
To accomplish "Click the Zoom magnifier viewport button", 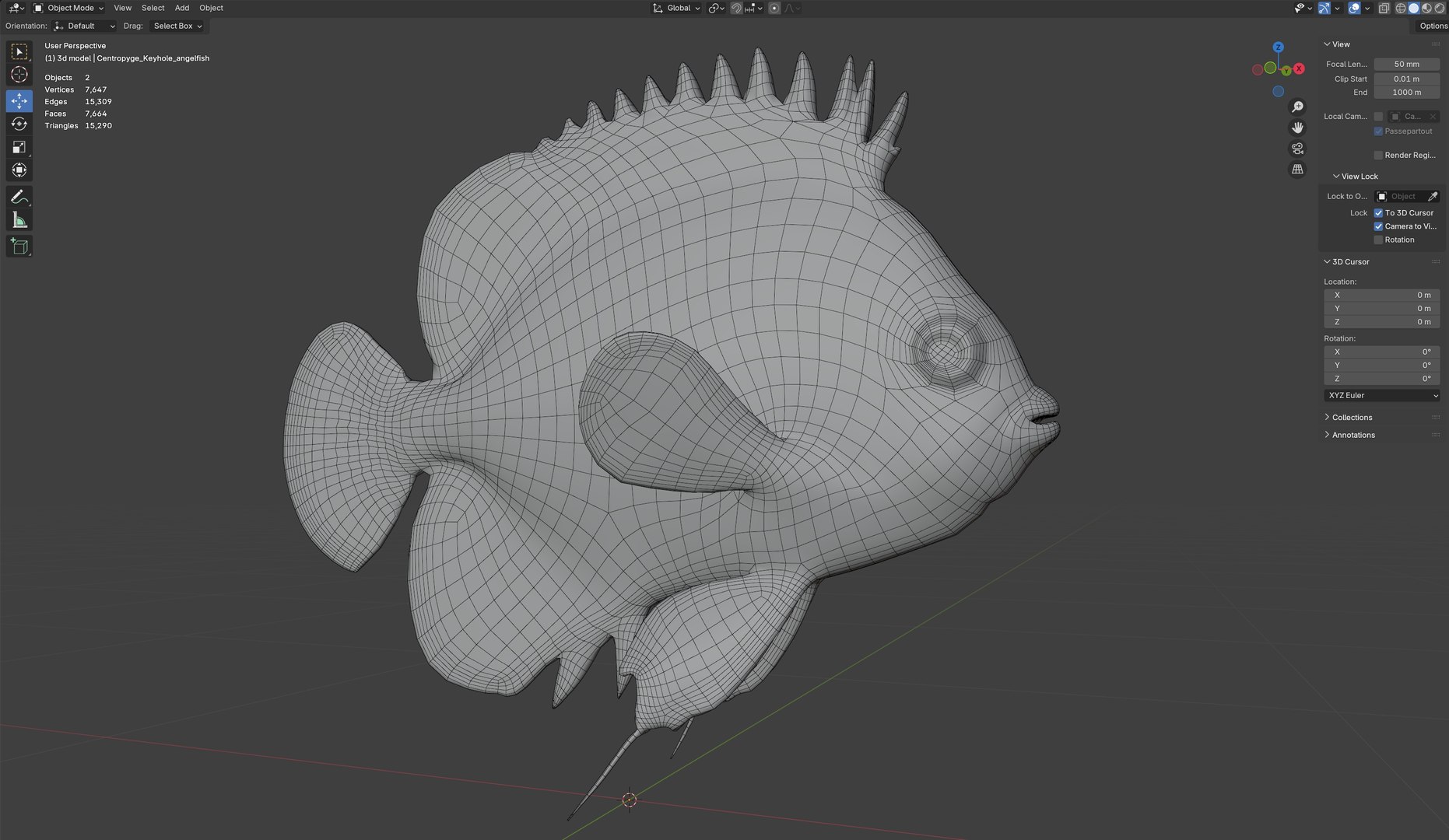I will pos(1297,107).
